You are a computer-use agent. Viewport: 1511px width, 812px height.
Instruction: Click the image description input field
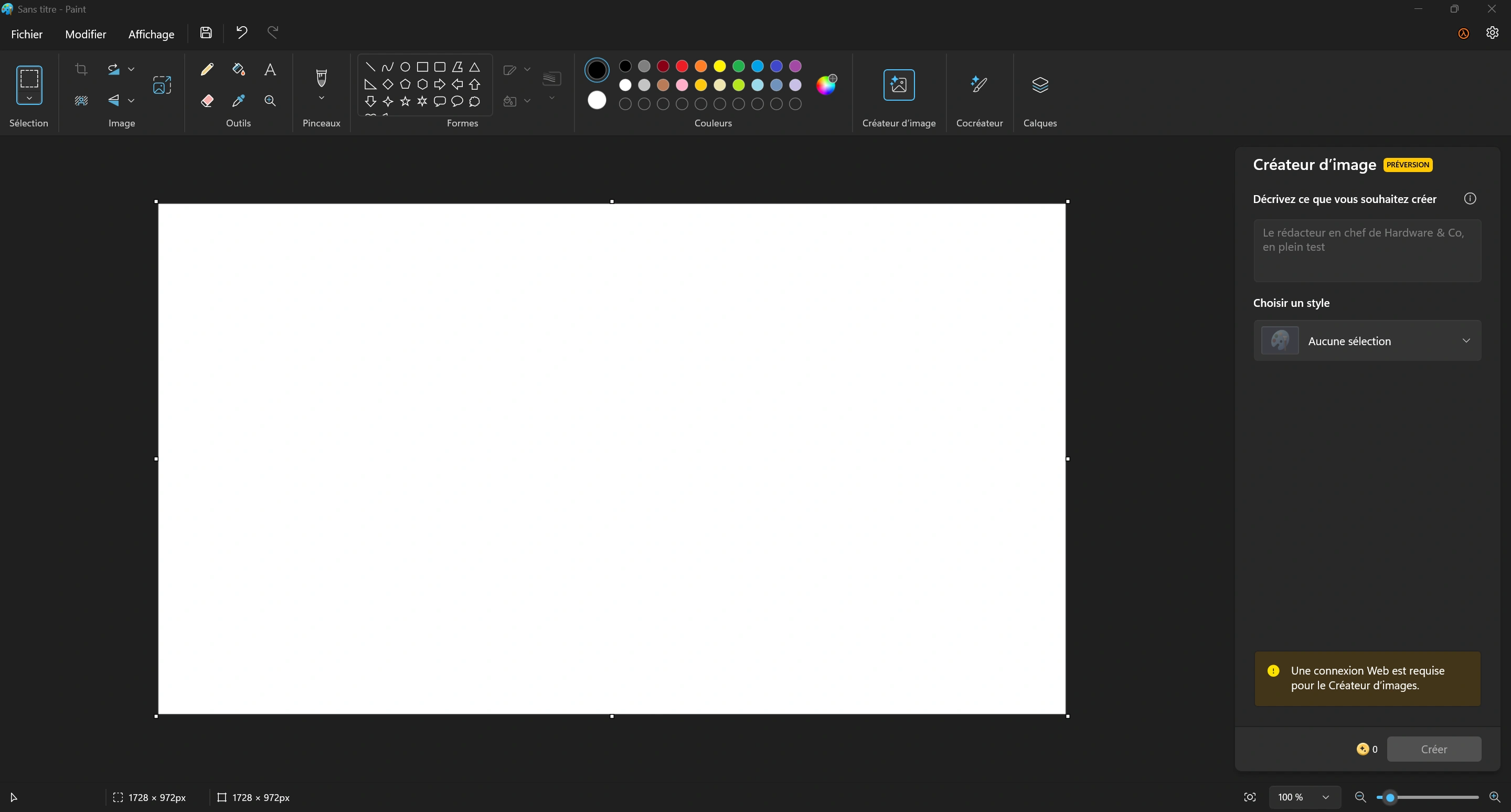[x=1365, y=248]
